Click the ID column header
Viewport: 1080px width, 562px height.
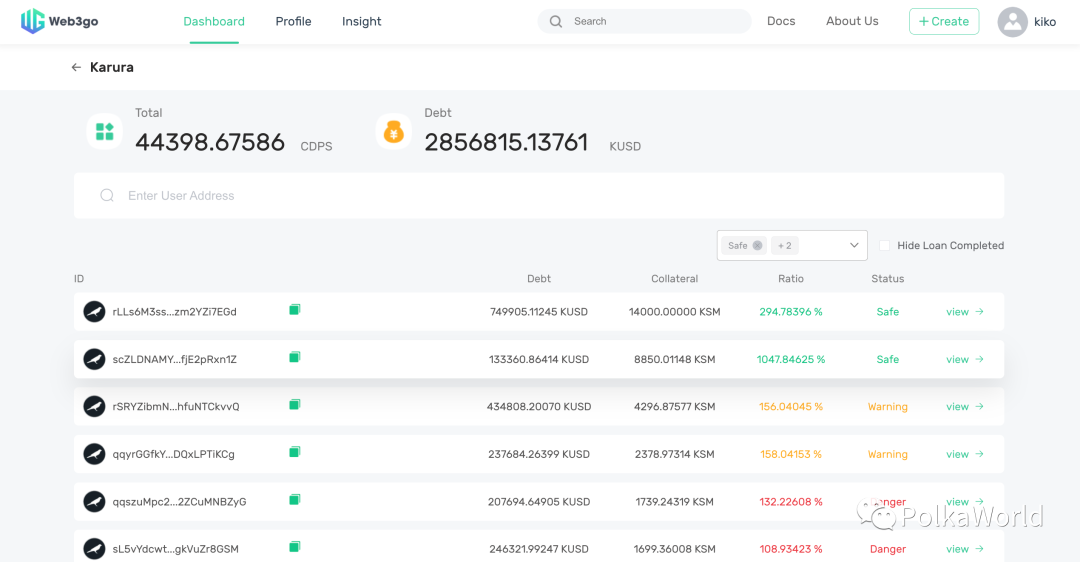click(x=79, y=279)
